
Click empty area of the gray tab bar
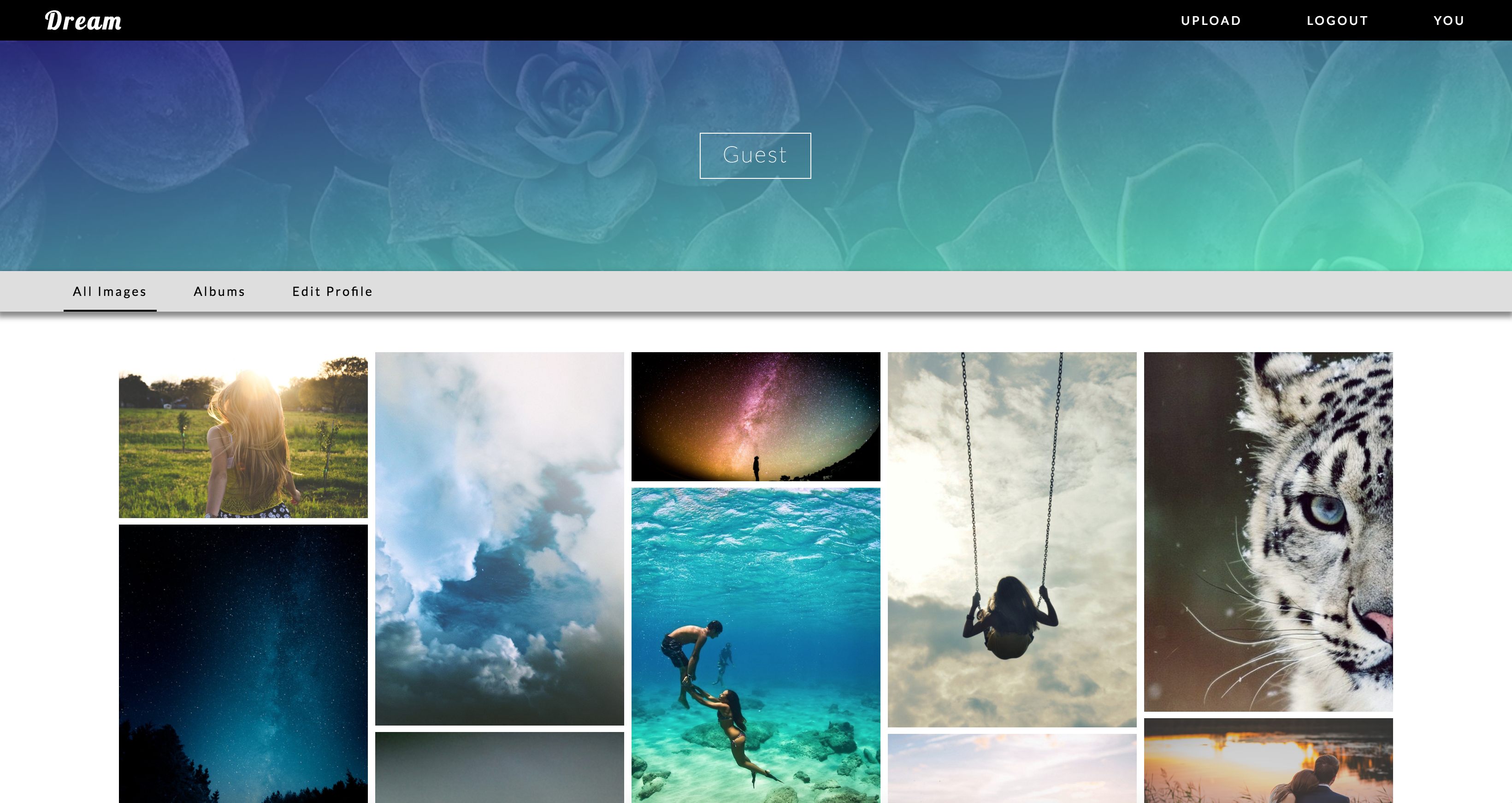[x=880, y=292]
